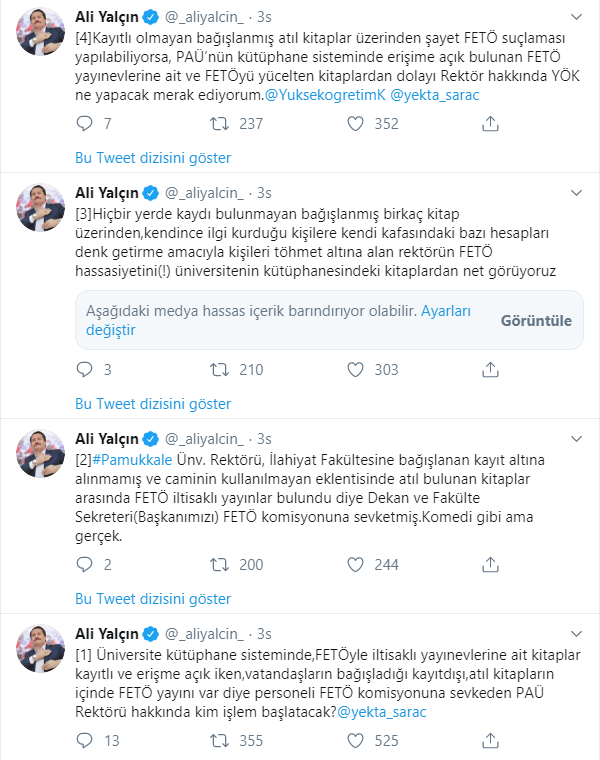This screenshot has width=600, height=760.
Task: Like the tweet with 303 likes
Action: 353,370
